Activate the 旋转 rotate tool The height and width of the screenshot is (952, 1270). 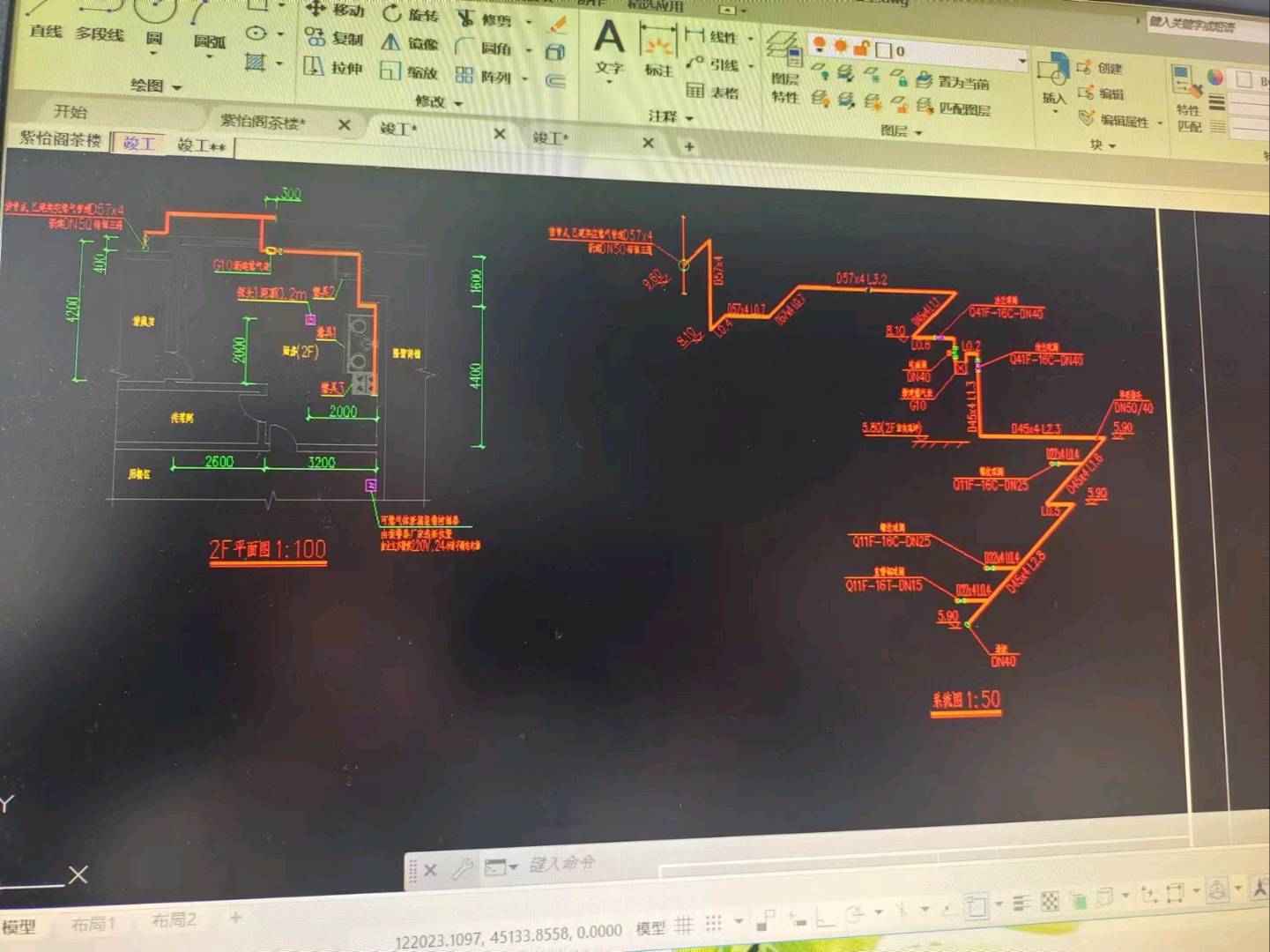pos(411,14)
